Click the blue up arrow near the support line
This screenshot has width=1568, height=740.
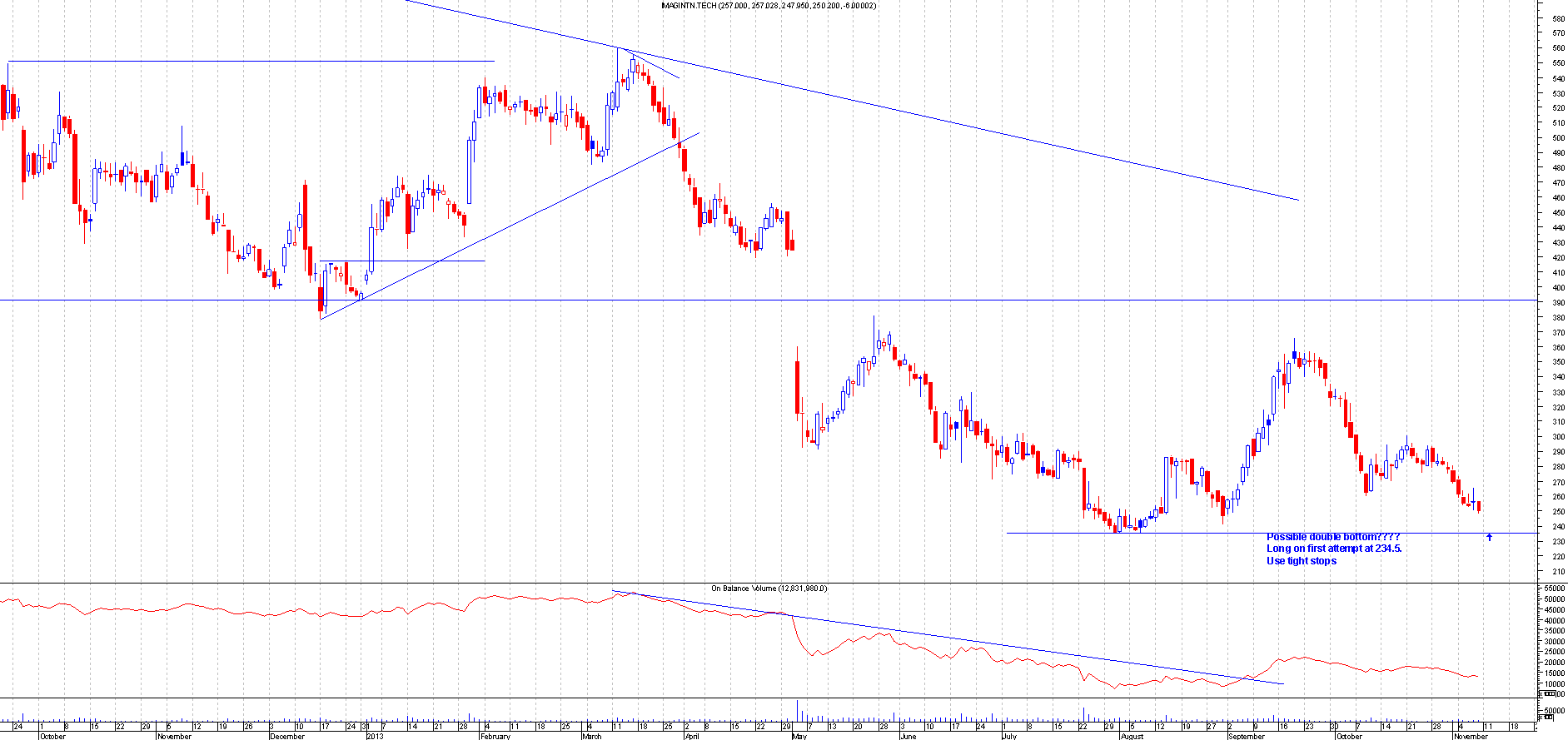pyautogui.click(x=1489, y=538)
